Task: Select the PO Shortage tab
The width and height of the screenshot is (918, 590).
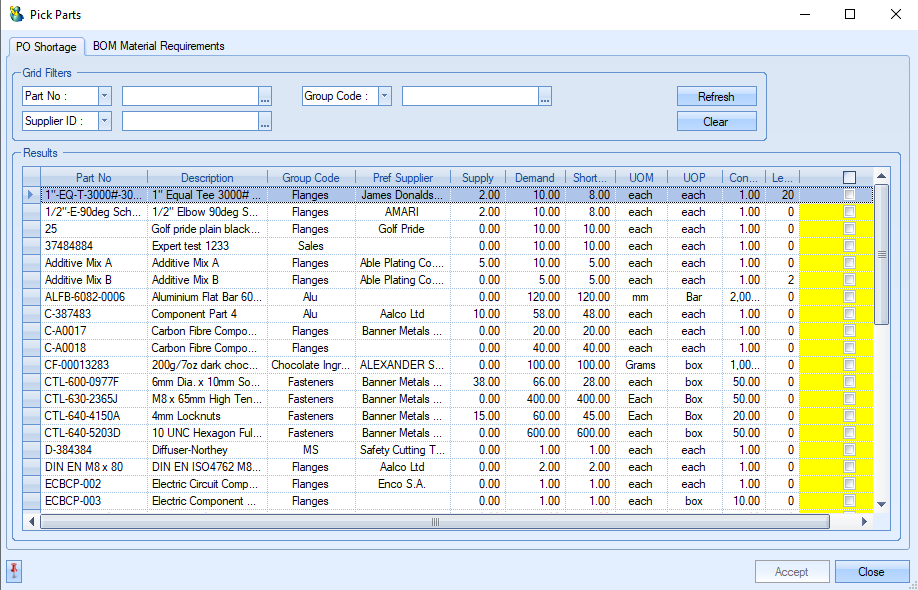Action: (x=46, y=47)
